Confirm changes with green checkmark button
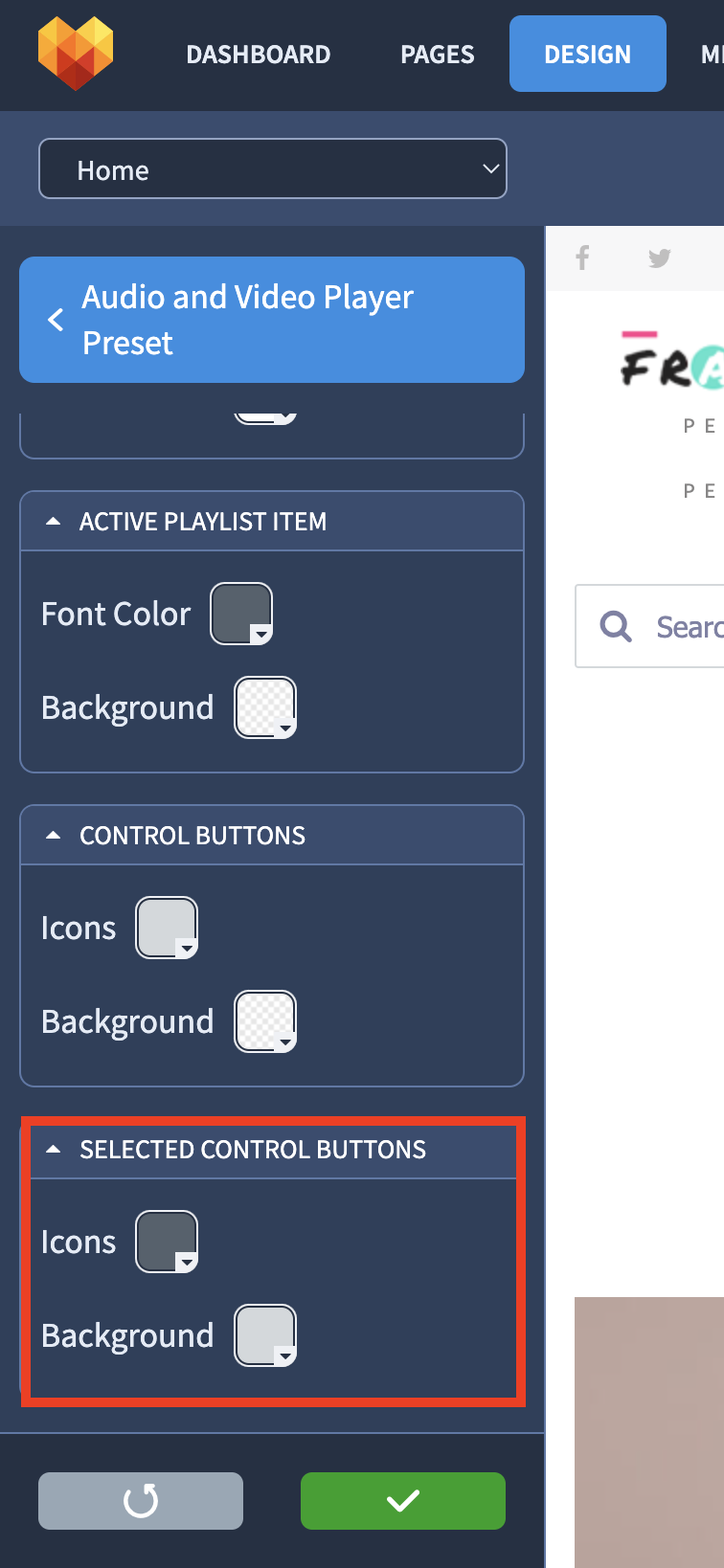 pyautogui.click(x=403, y=1500)
